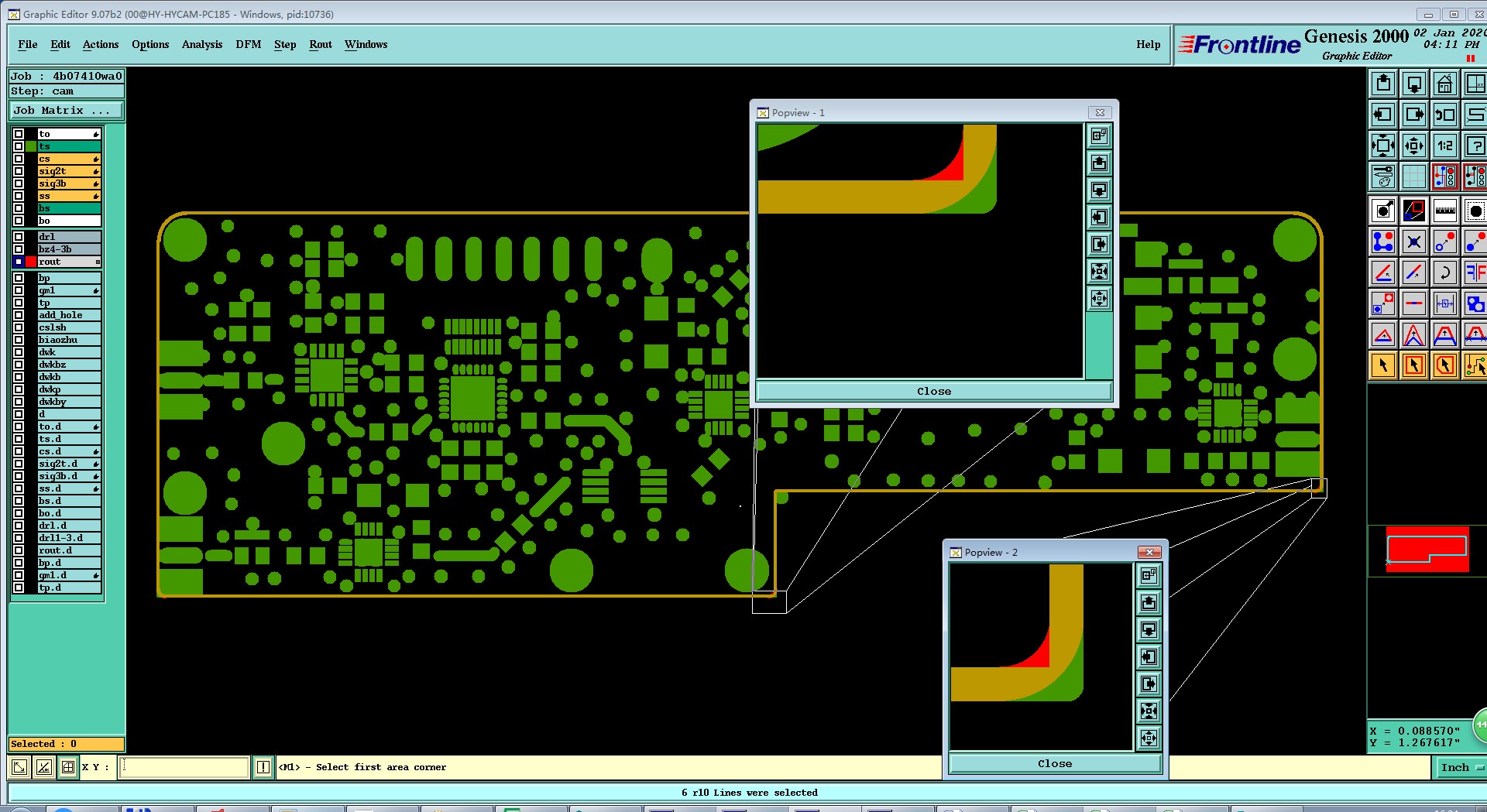The width and height of the screenshot is (1487, 812).
Task: Open the Job Matrix button
Action: coord(66,111)
